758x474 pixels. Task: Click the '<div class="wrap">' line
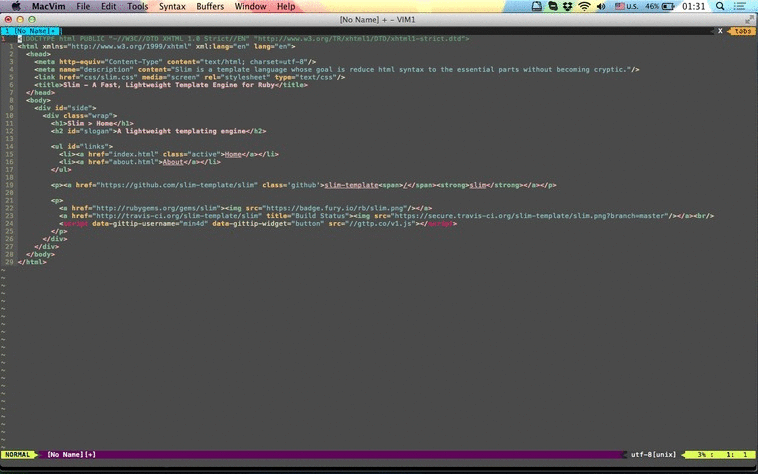(x=80, y=116)
